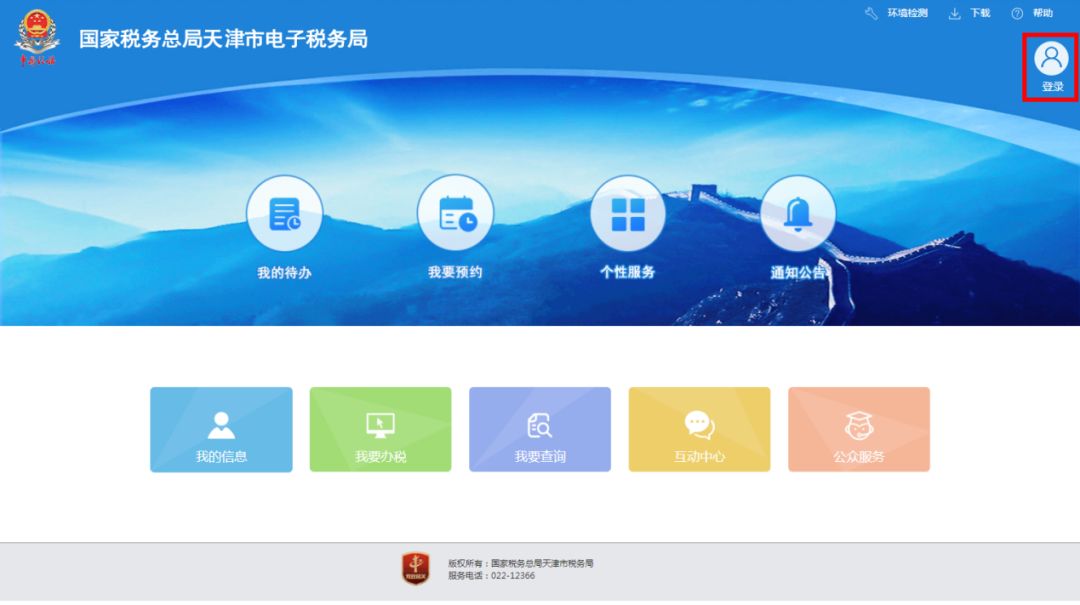Click the 通知公告 notification bell icon

click(x=799, y=211)
